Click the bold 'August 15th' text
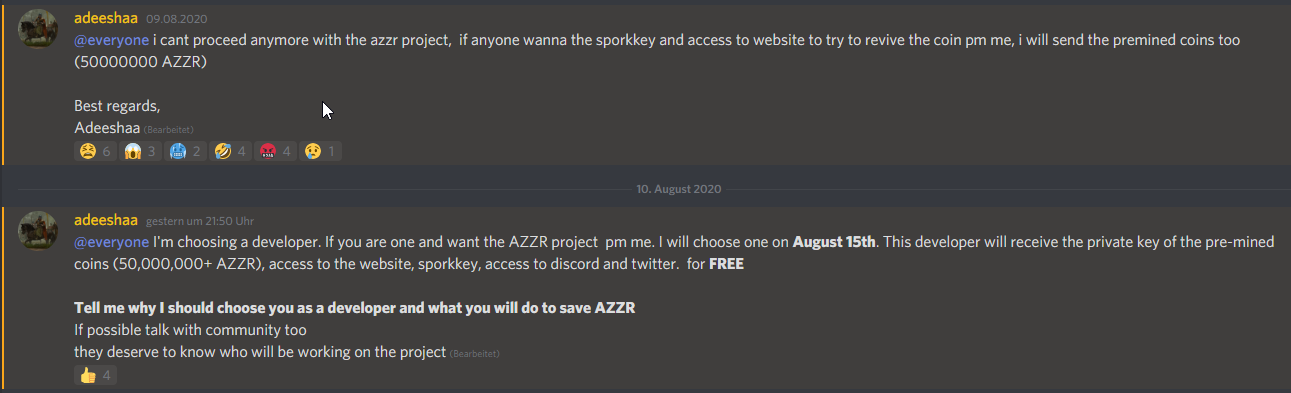This screenshot has height=393, width=1291. 834,242
